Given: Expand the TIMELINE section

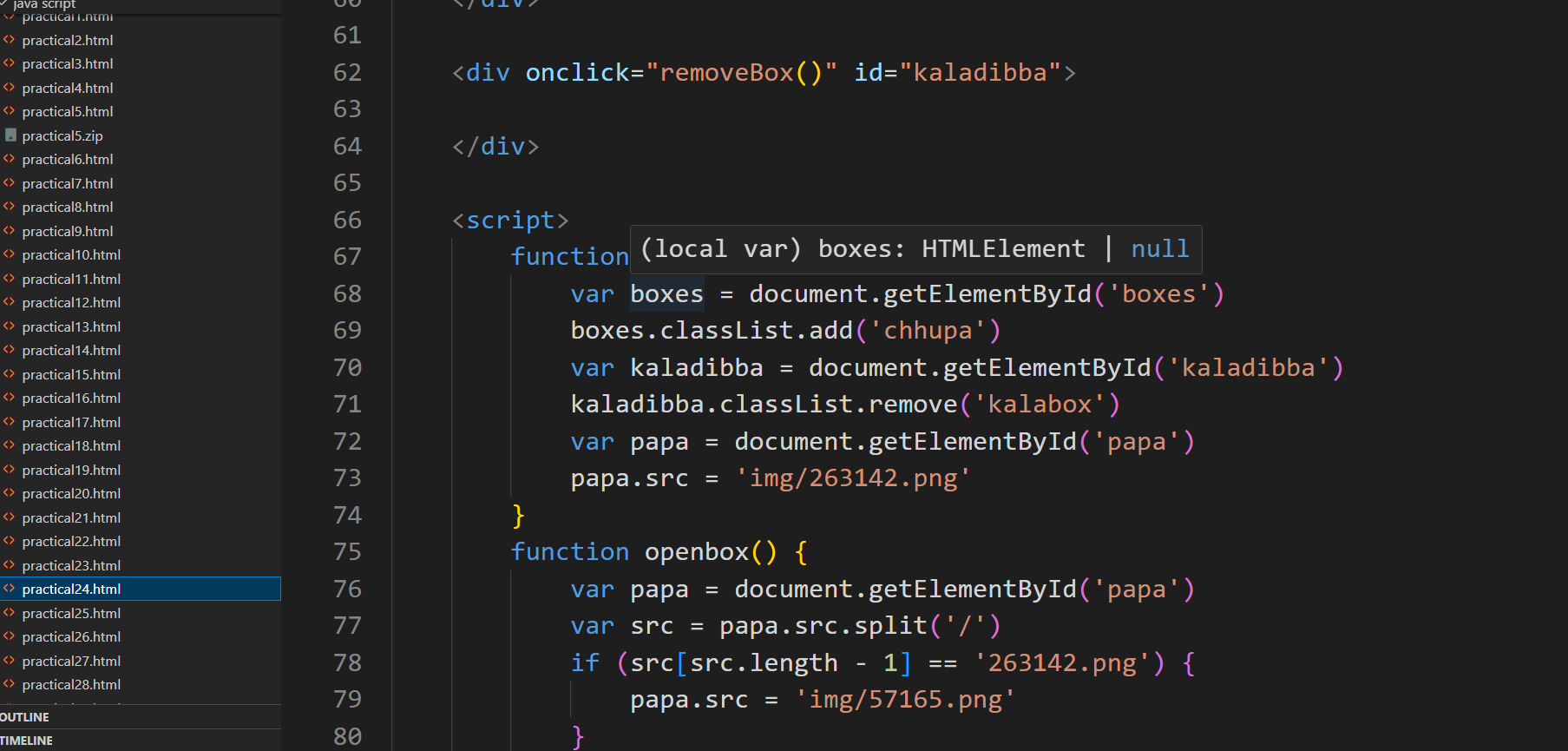Looking at the screenshot, I should point(27,741).
